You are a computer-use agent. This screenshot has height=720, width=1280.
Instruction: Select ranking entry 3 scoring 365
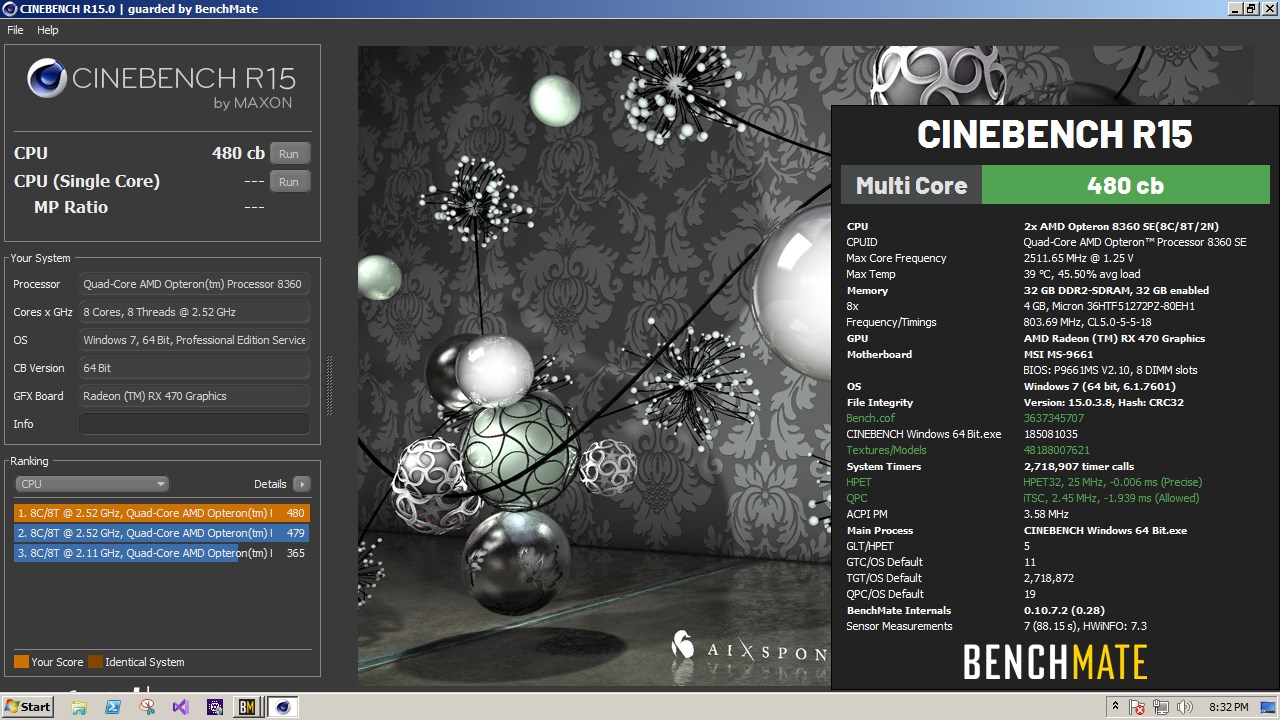coord(162,553)
